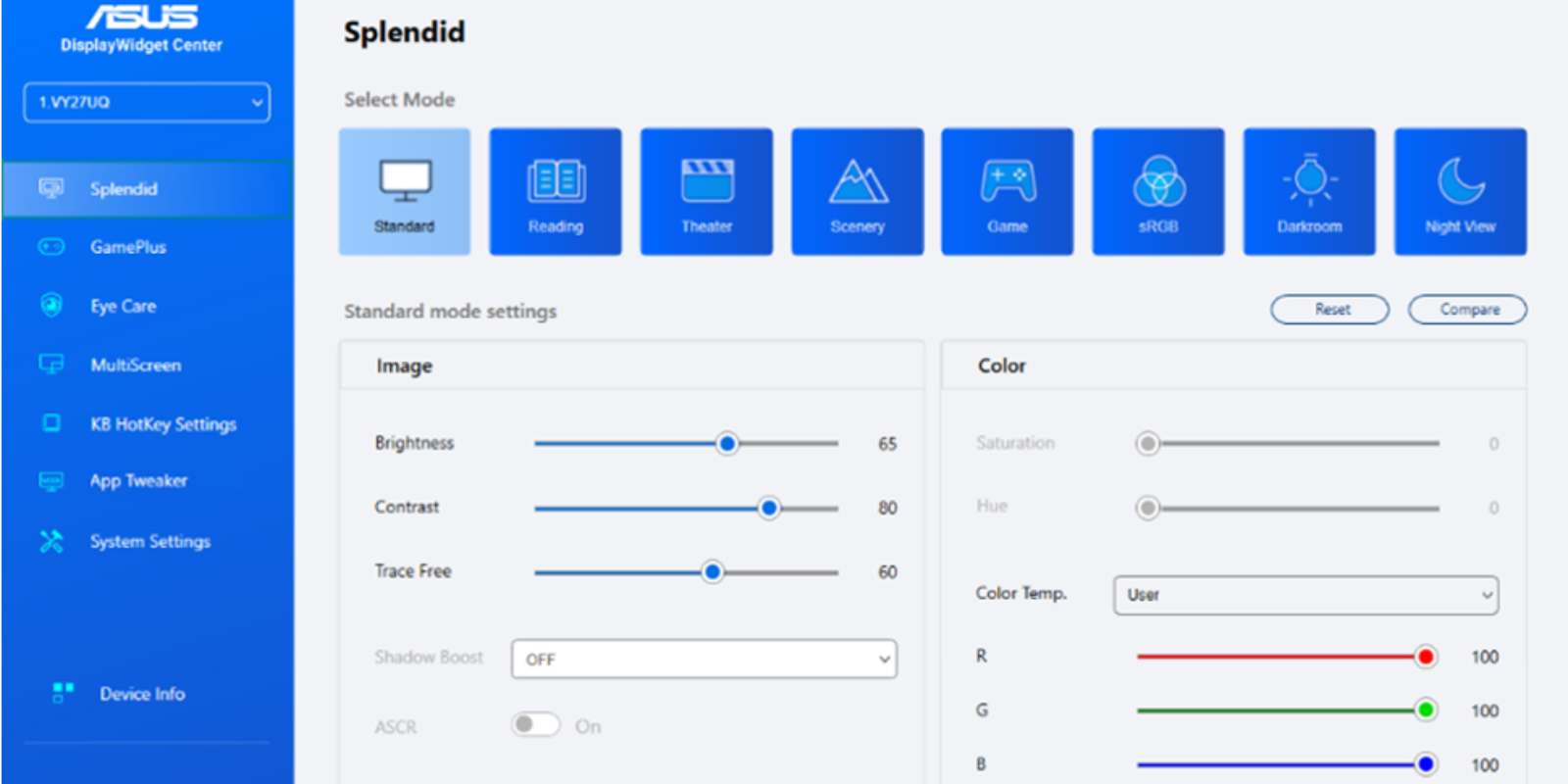
Task: Navigate to MultiScreen label
Action: click(x=136, y=365)
